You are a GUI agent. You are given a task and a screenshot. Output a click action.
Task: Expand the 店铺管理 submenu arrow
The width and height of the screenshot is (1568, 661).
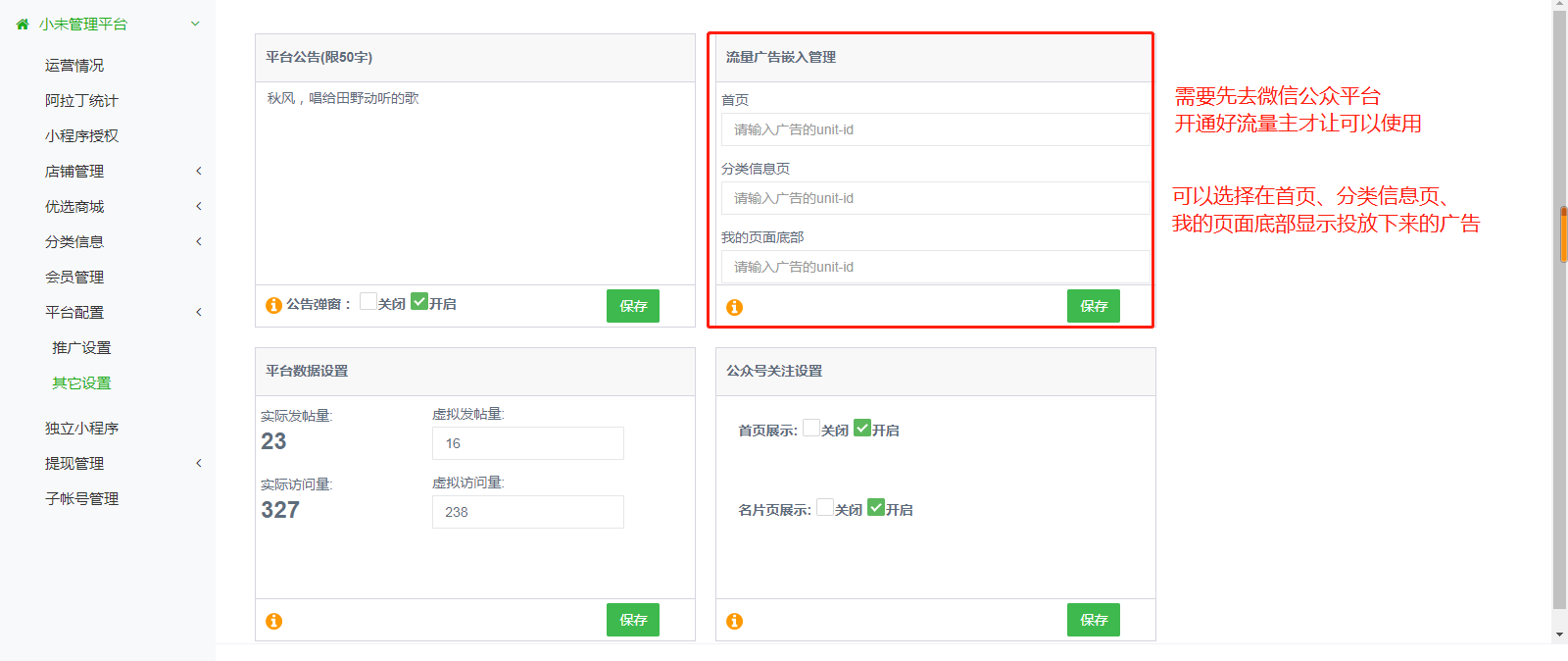(x=199, y=172)
